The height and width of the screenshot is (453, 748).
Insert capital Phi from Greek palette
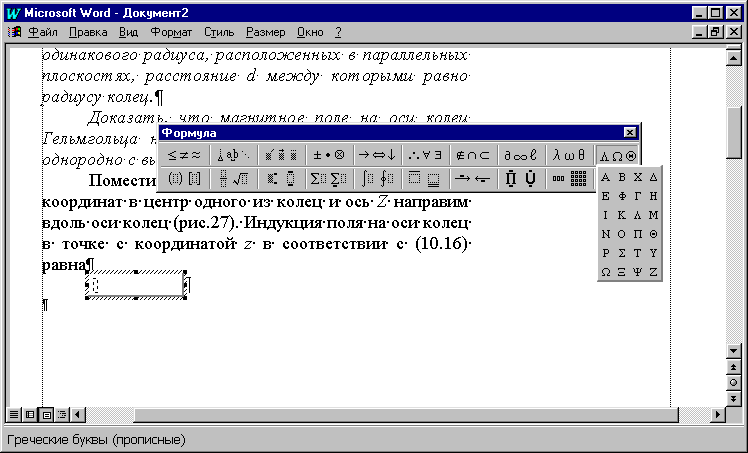(x=622, y=196)
